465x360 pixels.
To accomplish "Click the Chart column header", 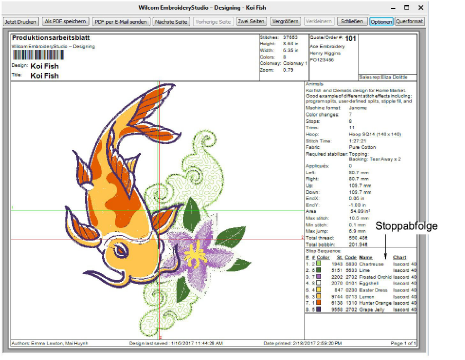I will (x=400, y=258).
